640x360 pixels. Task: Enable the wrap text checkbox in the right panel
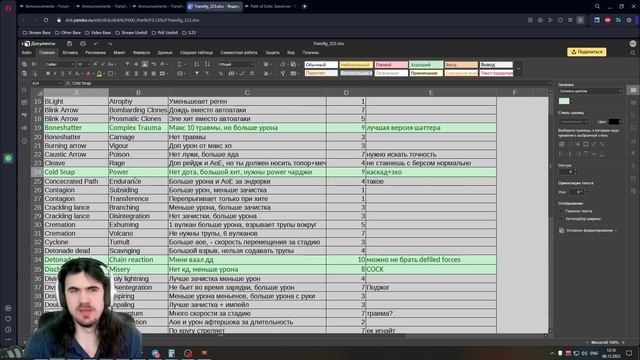pyautogui.click(x=562, y=211)
